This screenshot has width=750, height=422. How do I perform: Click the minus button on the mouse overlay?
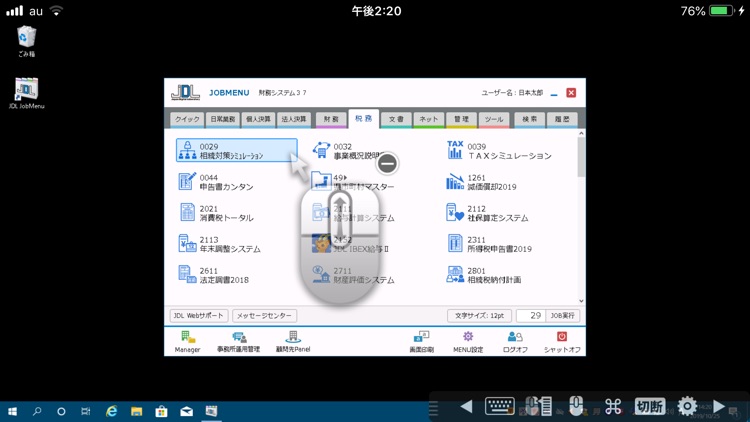coord(387,164)
